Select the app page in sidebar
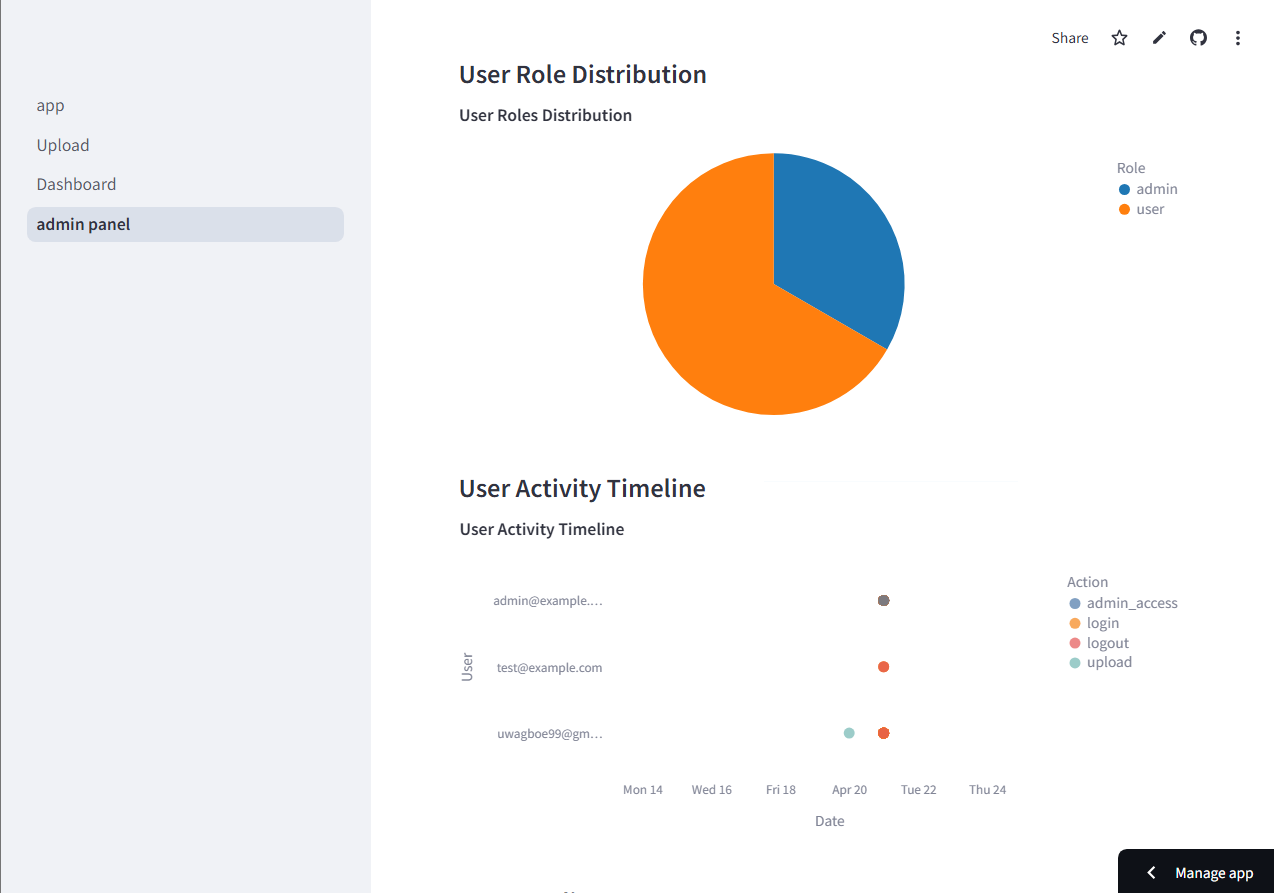The image size is (1274, 893). click(x=50, y=105)
